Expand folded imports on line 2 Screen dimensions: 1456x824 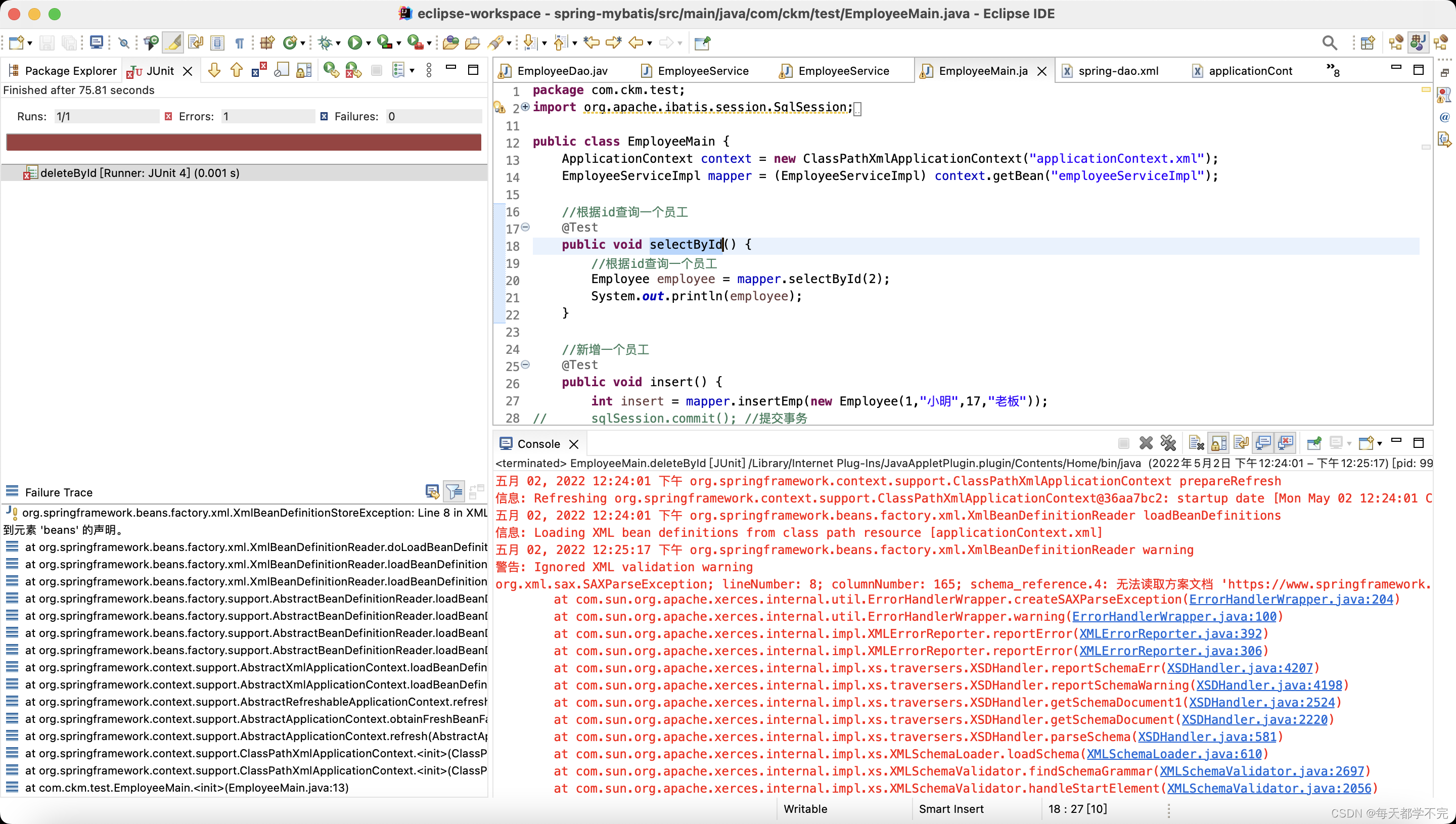(525, 106)
